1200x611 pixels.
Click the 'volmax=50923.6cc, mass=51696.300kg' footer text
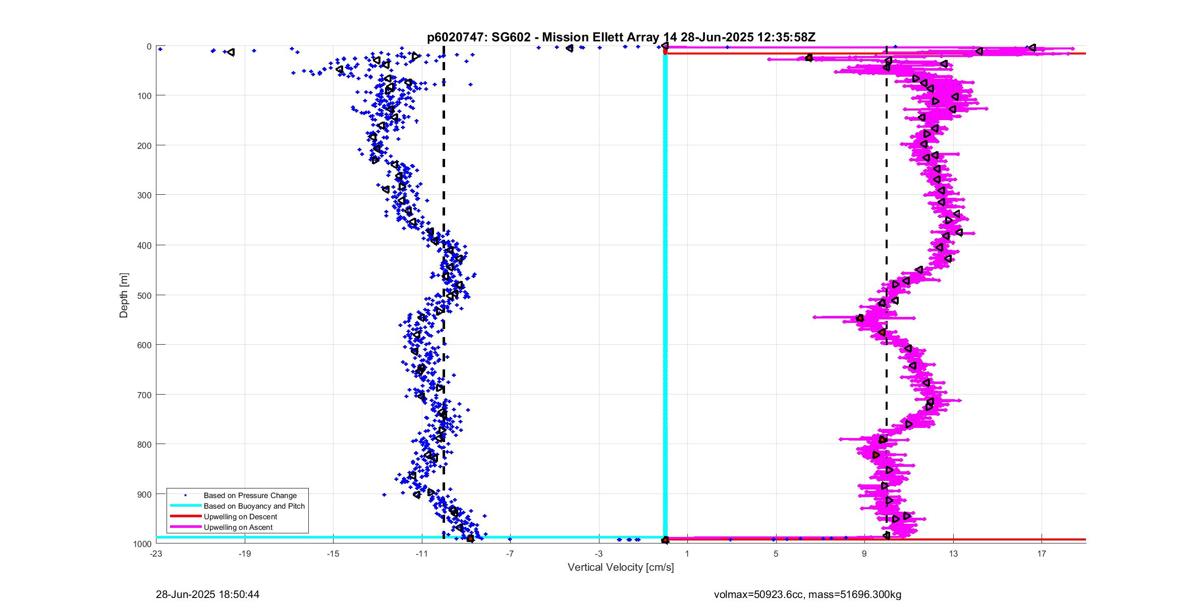coord(808,595)
